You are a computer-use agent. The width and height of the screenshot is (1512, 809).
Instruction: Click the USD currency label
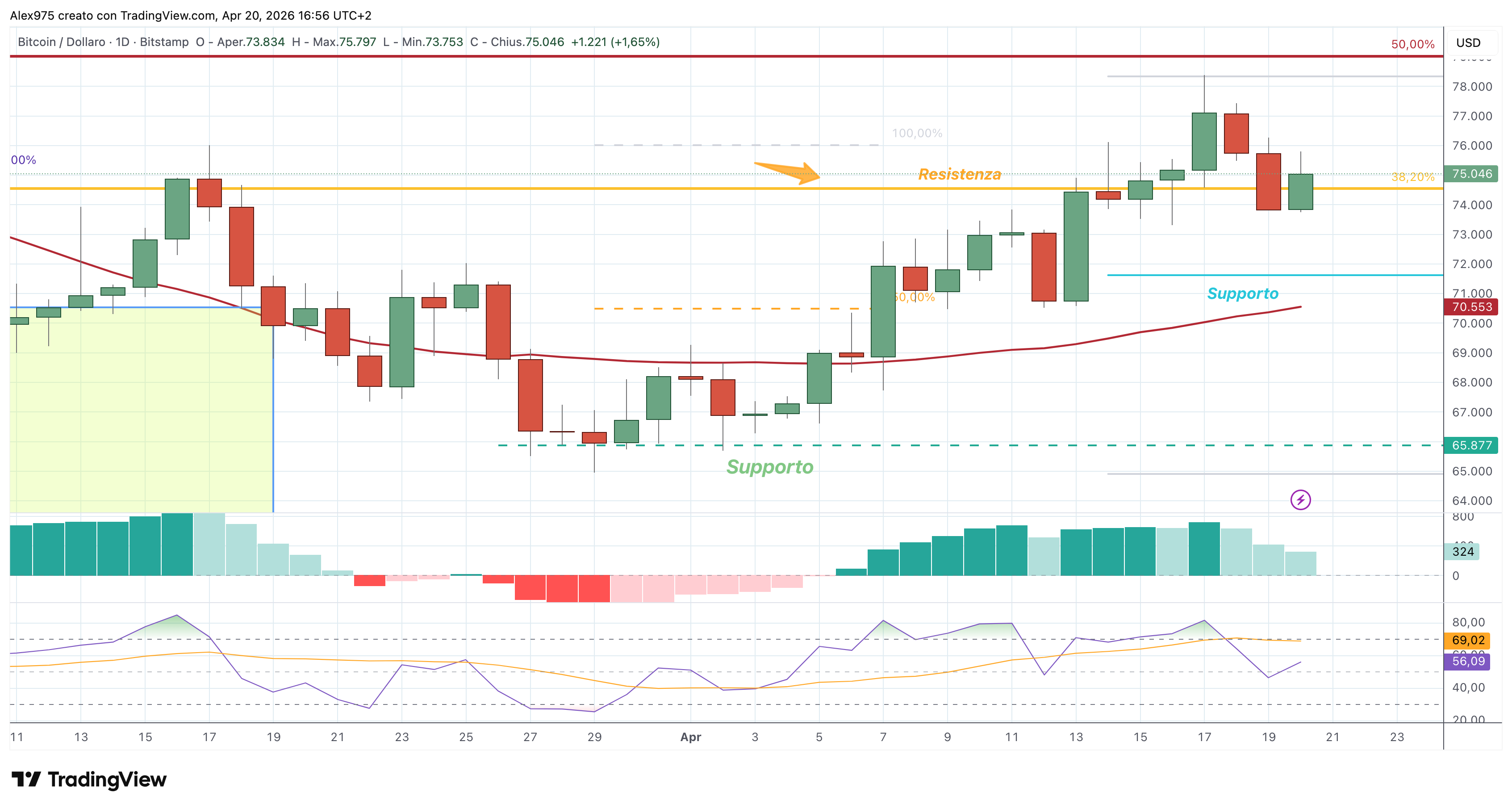coord(1468,43)
